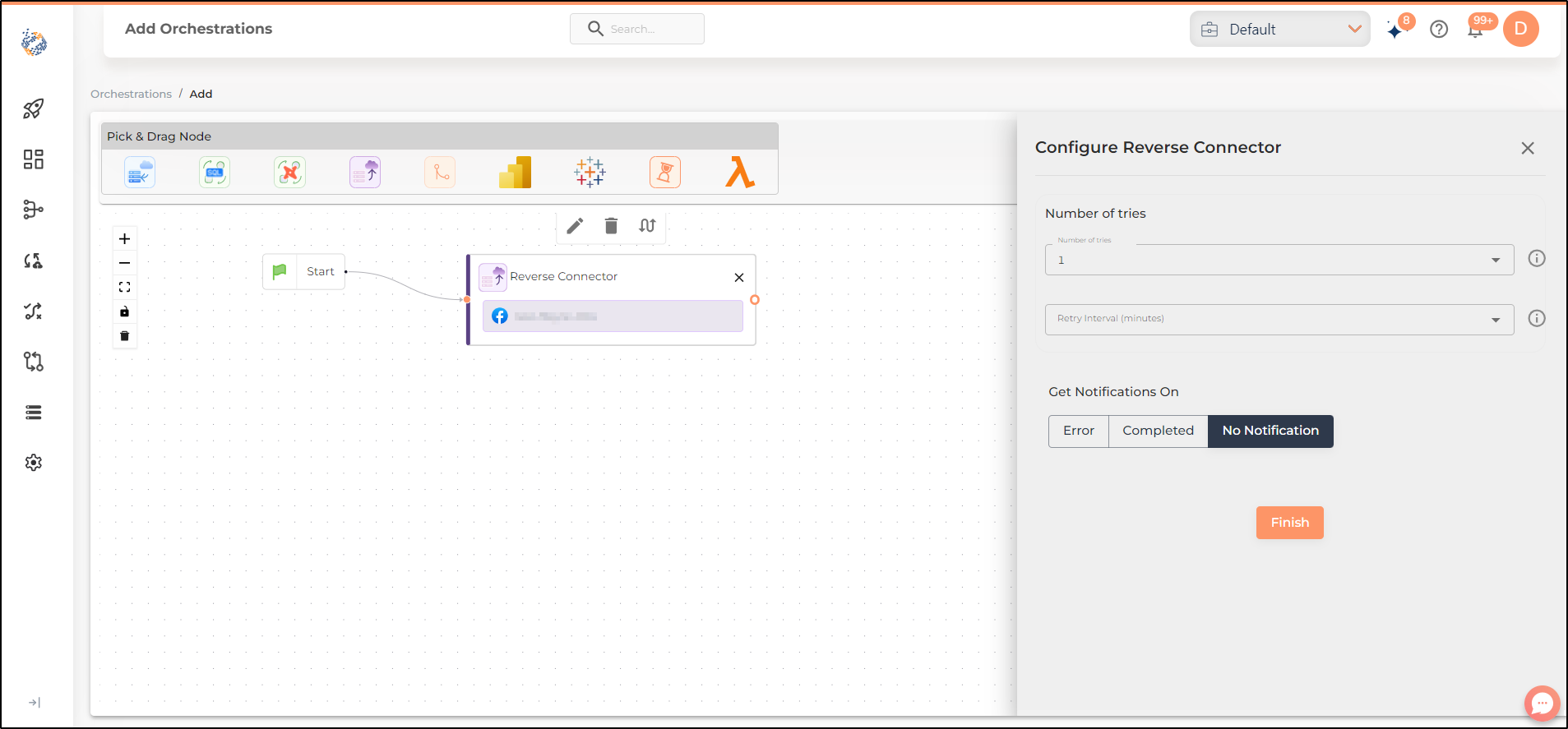This screenshot has height=729, width=1568.
Task: Select Error notification option
Action: 1079,431
